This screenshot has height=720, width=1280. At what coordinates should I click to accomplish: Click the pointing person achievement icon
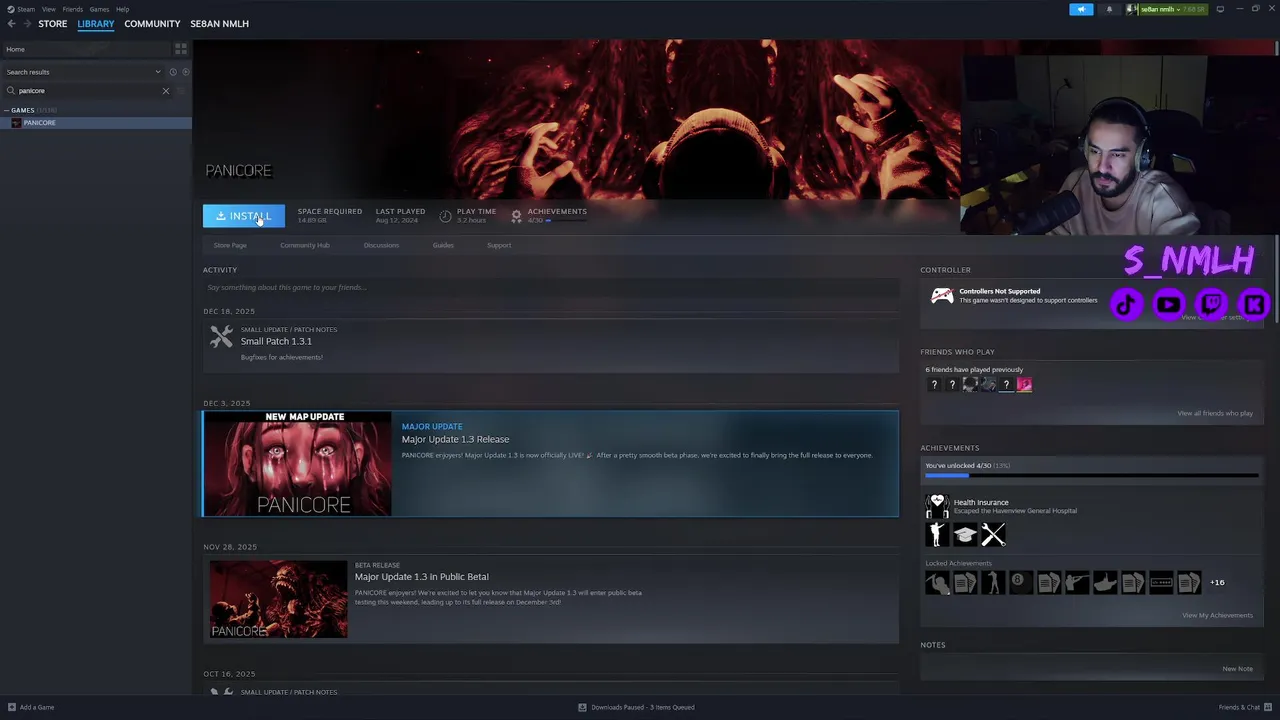click(937, 535)
